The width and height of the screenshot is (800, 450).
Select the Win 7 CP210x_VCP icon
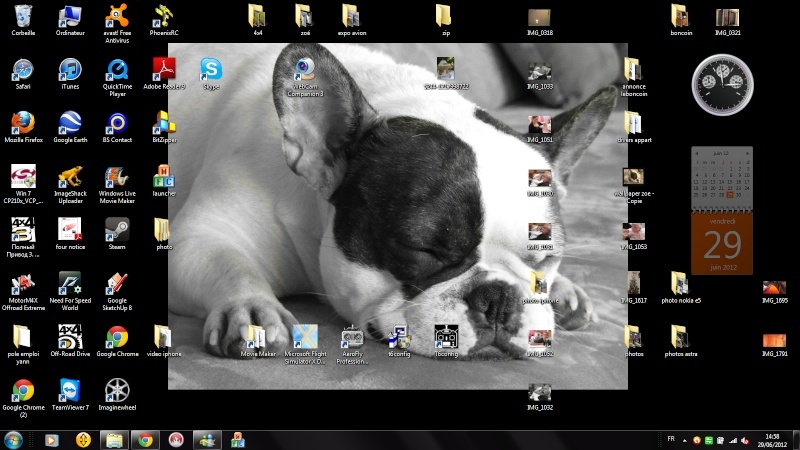click(x=23, y=185)
